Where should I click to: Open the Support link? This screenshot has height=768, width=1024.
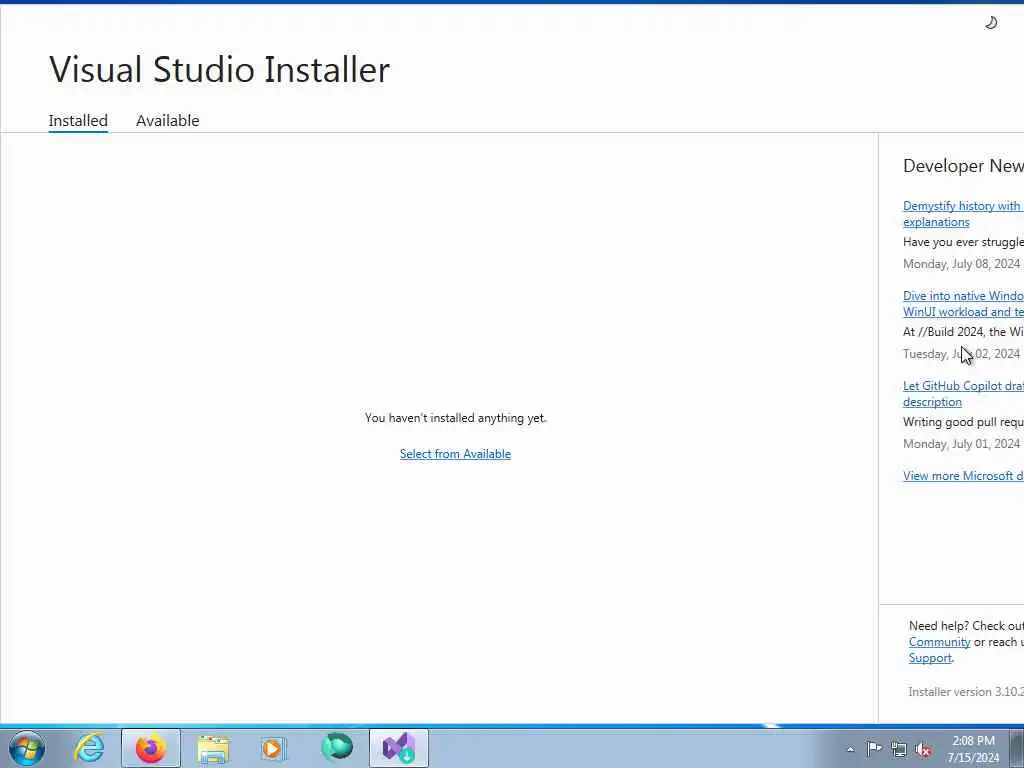point(930,658)
